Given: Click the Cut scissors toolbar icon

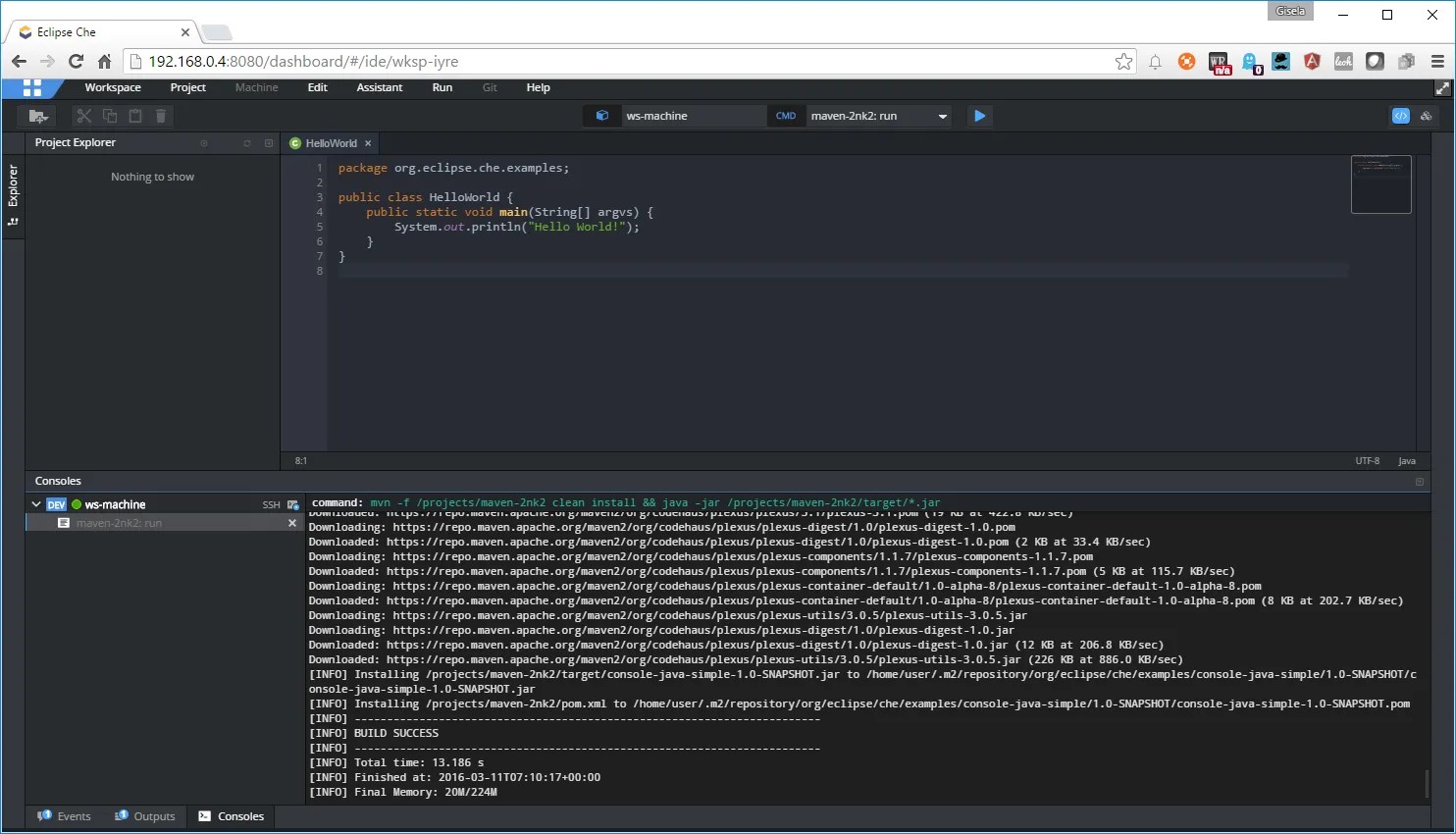Looking at the screenshot, I should click(84, 116).
